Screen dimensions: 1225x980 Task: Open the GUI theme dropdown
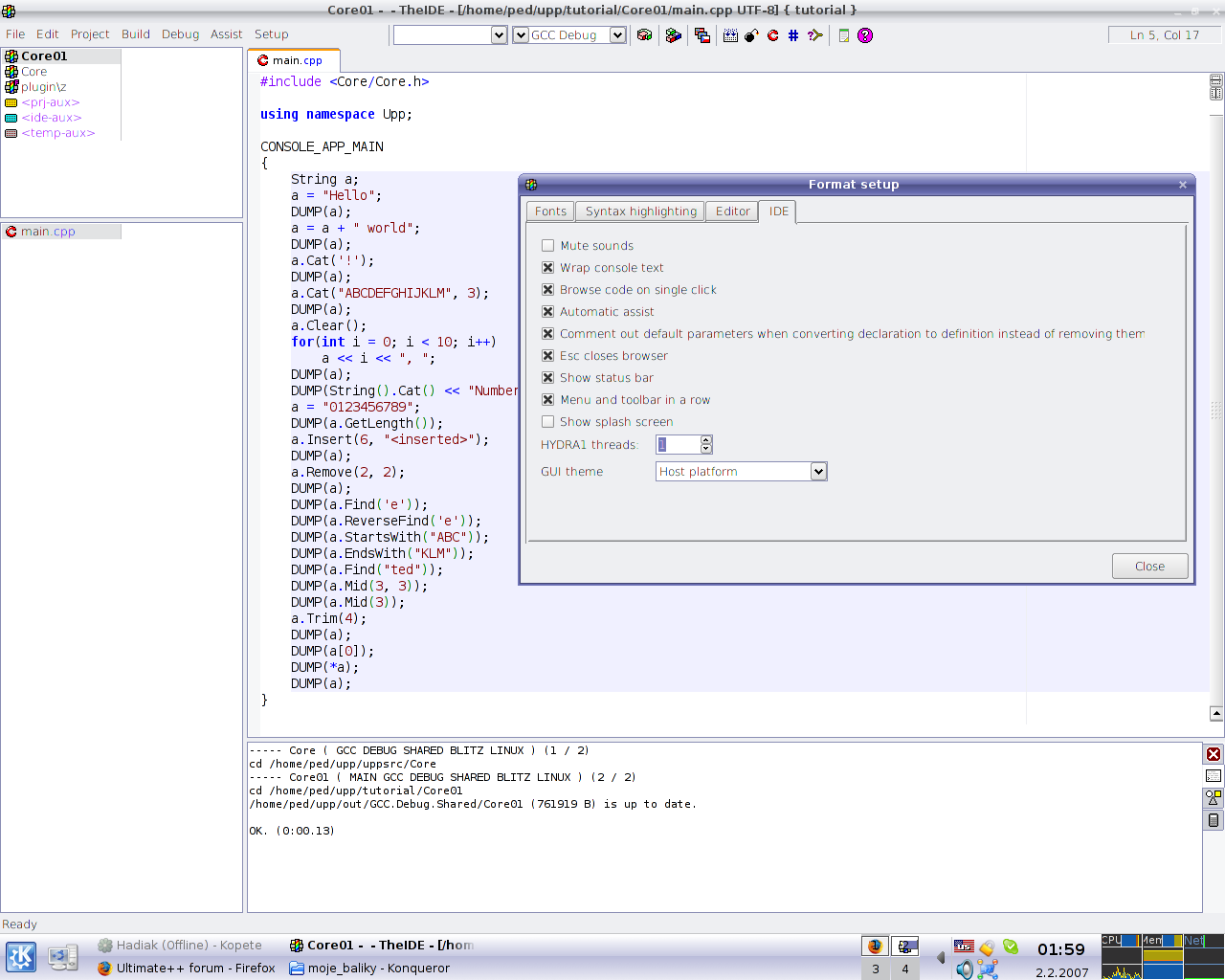[818, 472]
